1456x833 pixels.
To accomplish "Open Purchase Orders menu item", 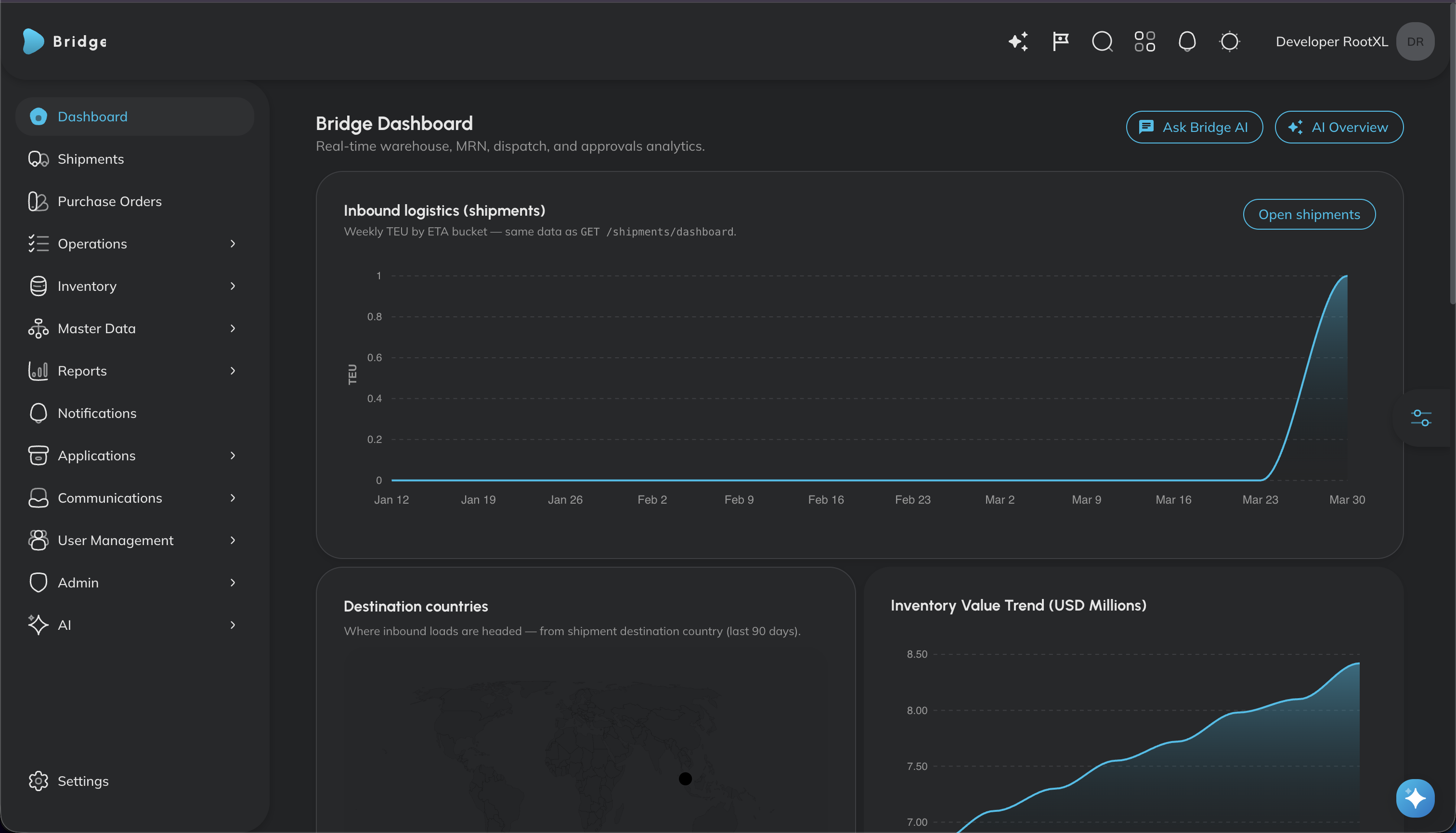I will click(x=109, y=201).
